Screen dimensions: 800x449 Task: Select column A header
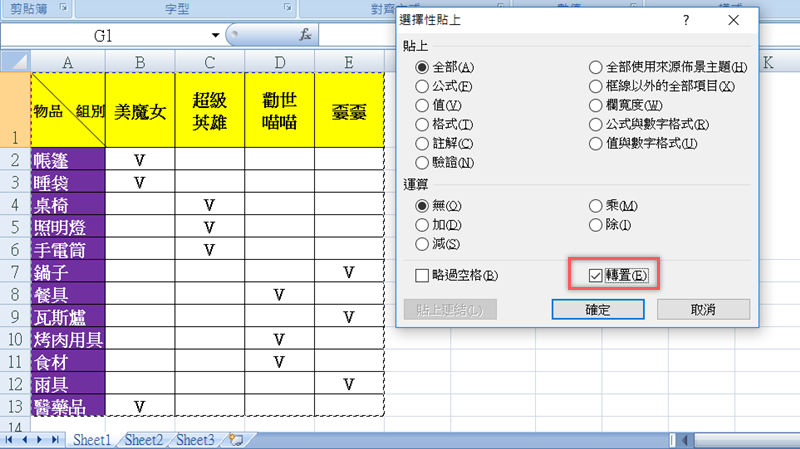[68, 62]
